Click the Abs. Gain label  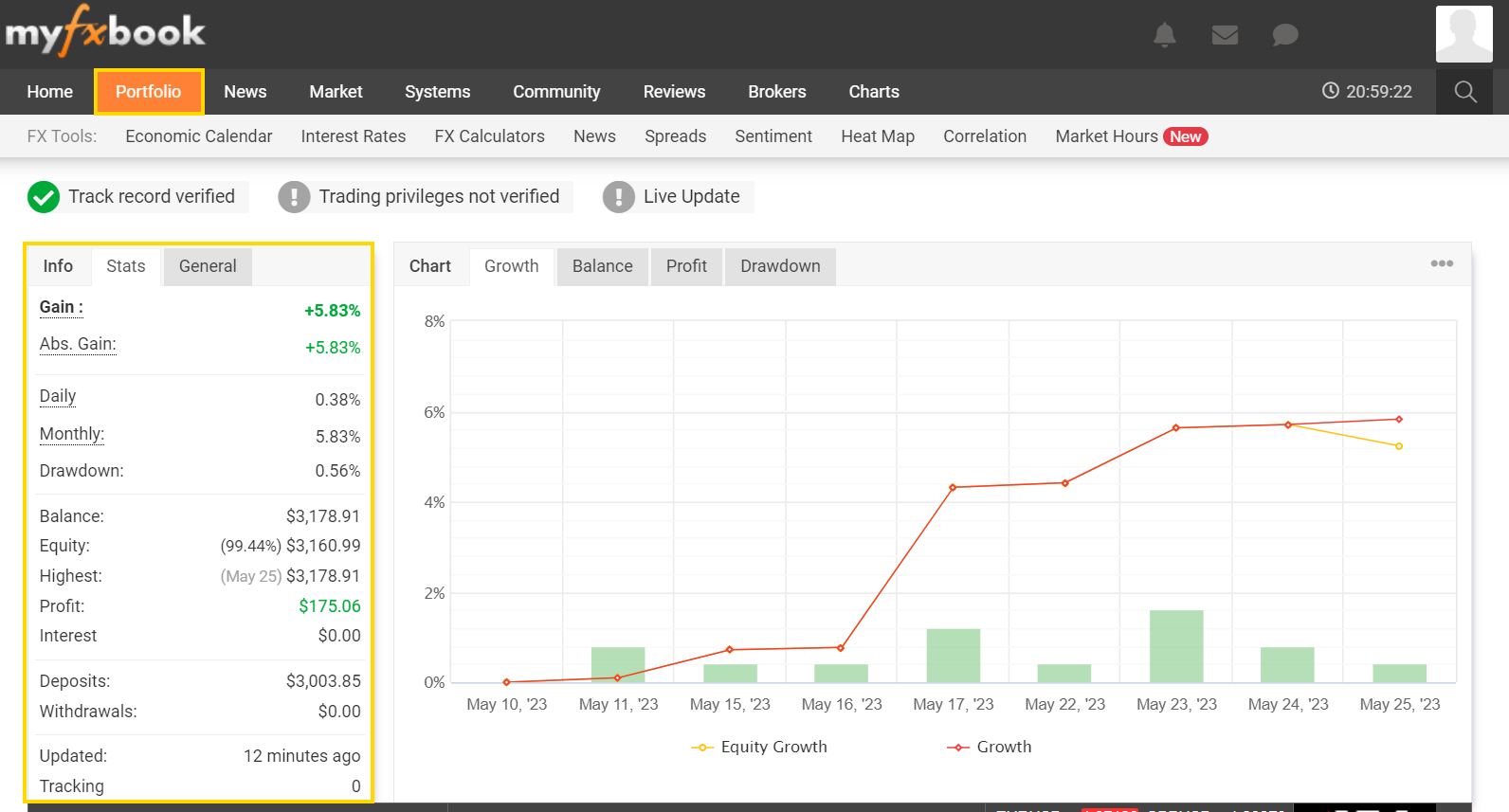[78, 344]
